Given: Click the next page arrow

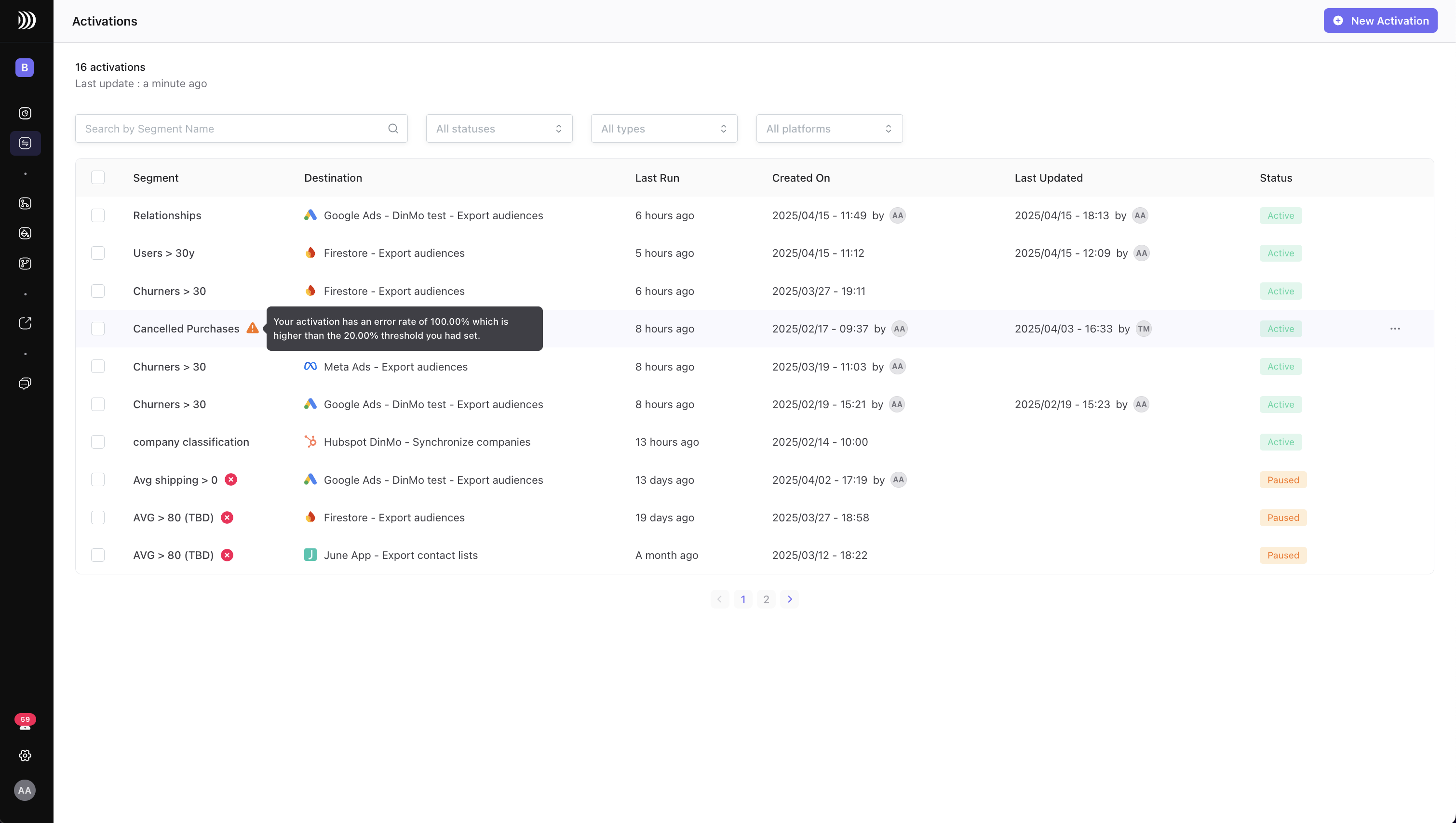Looking at the screenshot, I should click(789, 599).
